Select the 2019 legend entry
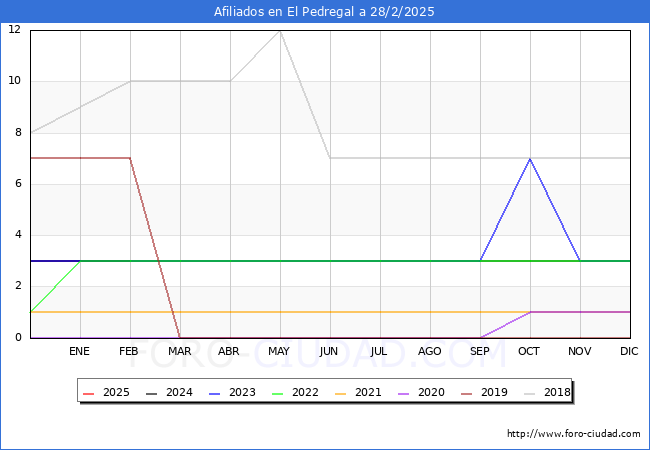The image size is (650, 450). pos(484,392)
